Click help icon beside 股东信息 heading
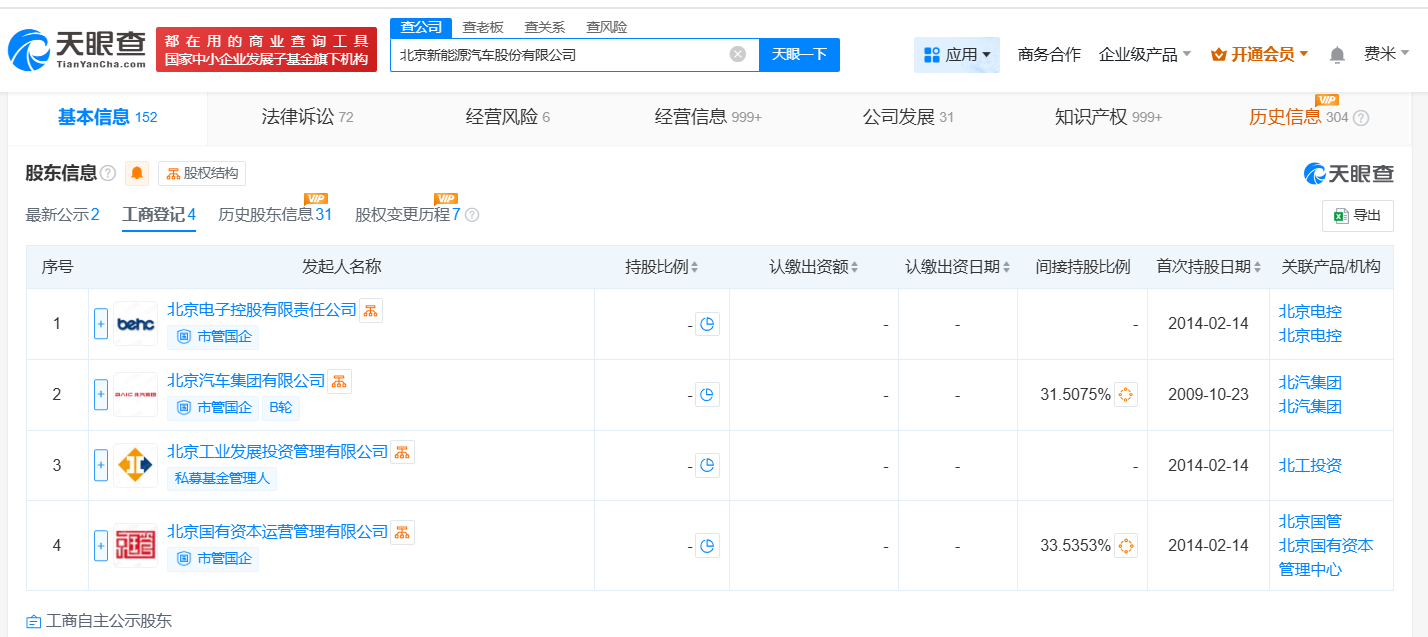Image resolution: width=1428 pixels, height=637 pixels. point(108,174)
